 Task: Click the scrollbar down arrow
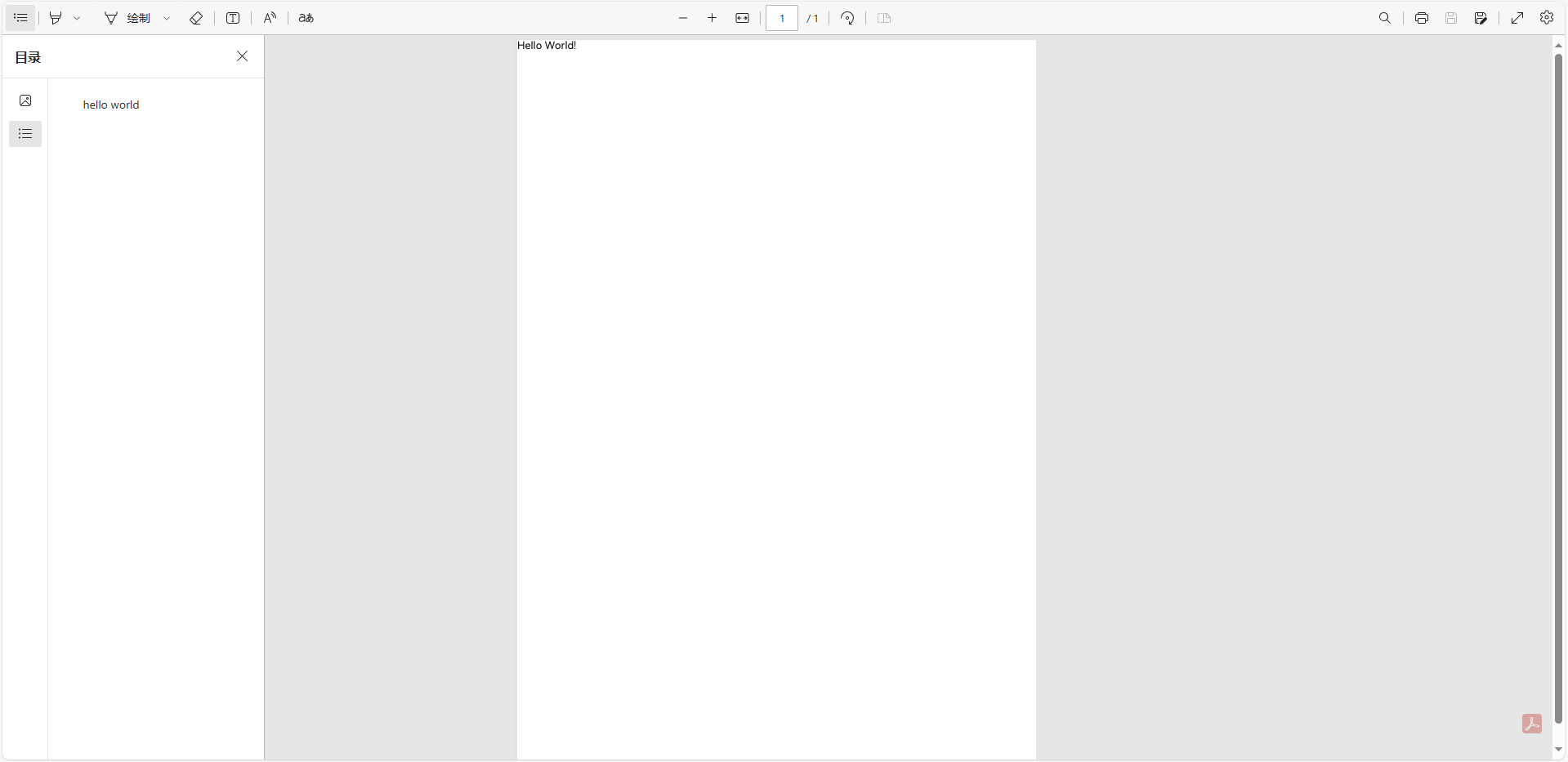click(x=1558, y=750)
